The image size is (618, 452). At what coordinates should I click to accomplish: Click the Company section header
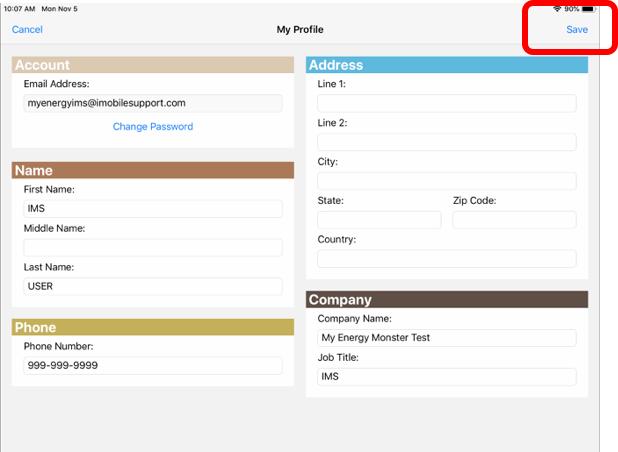click(x=447, y=299)
